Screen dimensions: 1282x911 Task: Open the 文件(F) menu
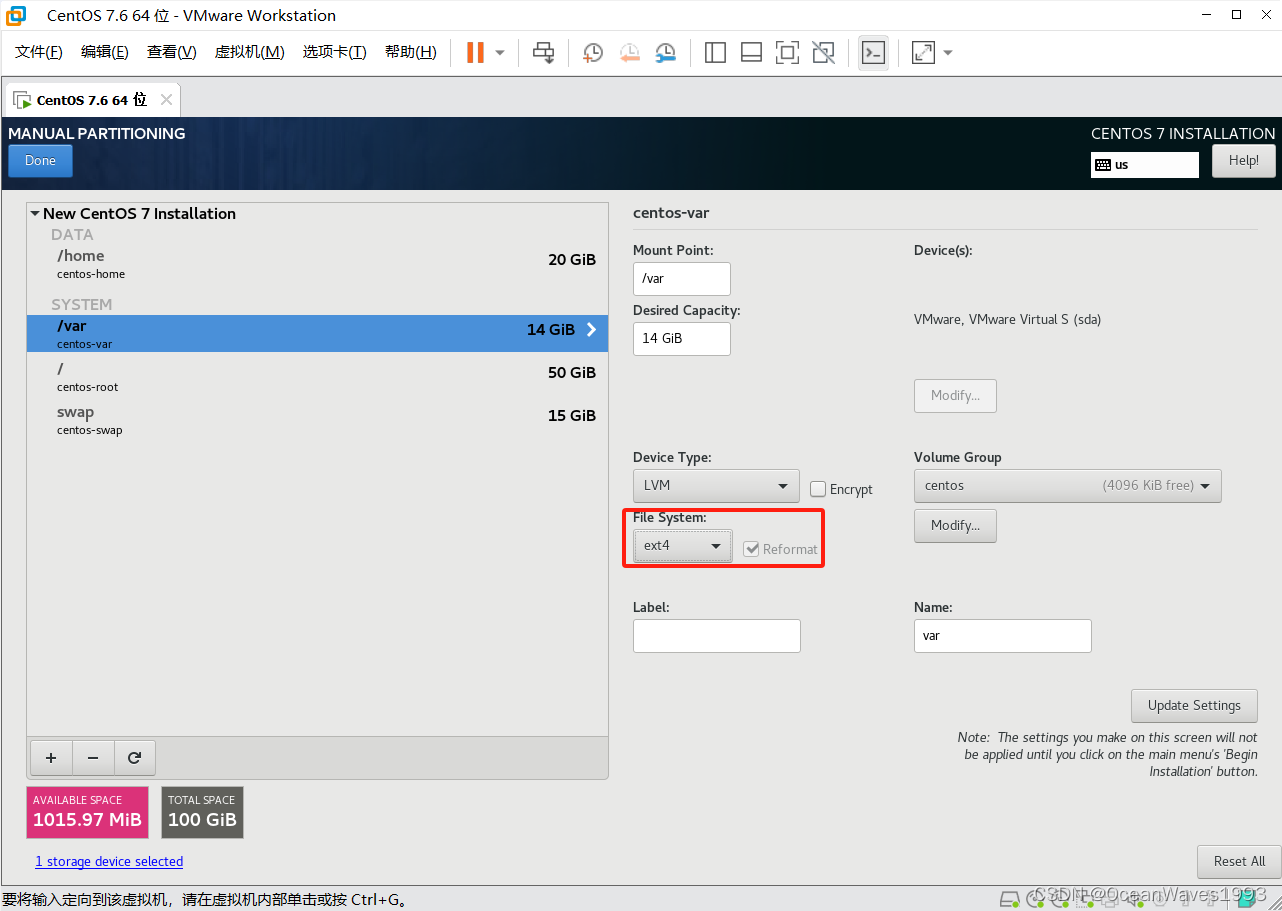pyautogui.click(x=39, y=52)
